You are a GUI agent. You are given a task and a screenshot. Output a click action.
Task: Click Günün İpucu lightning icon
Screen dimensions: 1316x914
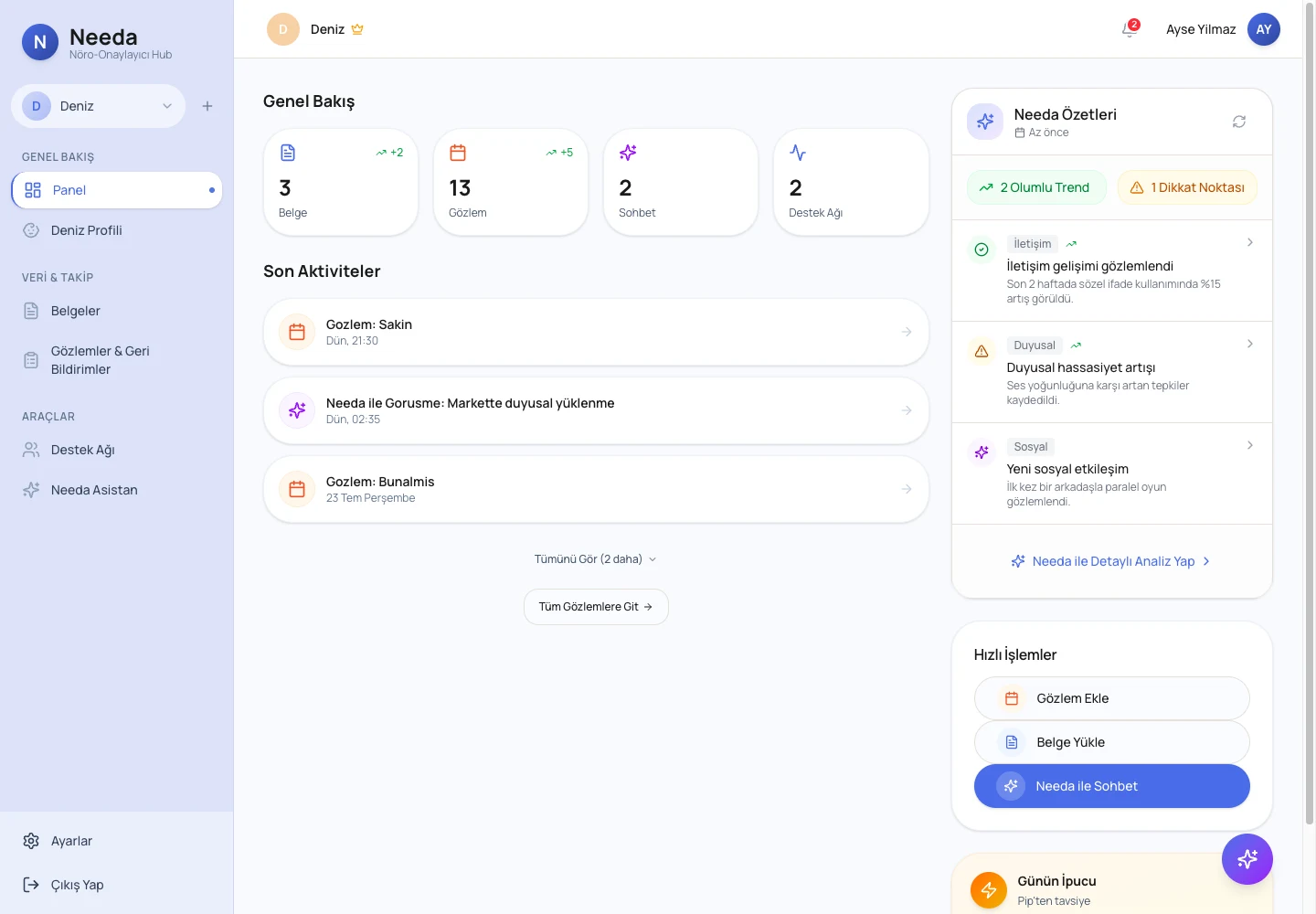pos(989,890)
